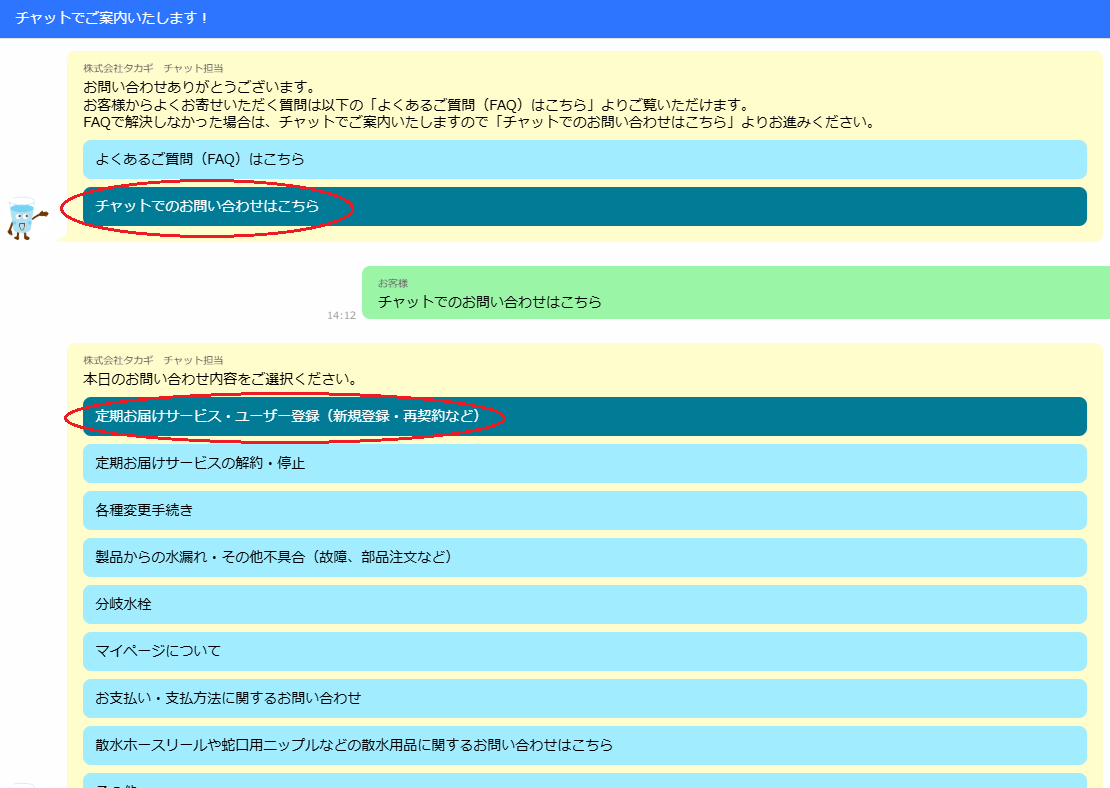
Task: Choose 定期お届けサービス・ユーザー登録 option
Action: (x=584, y=416)
